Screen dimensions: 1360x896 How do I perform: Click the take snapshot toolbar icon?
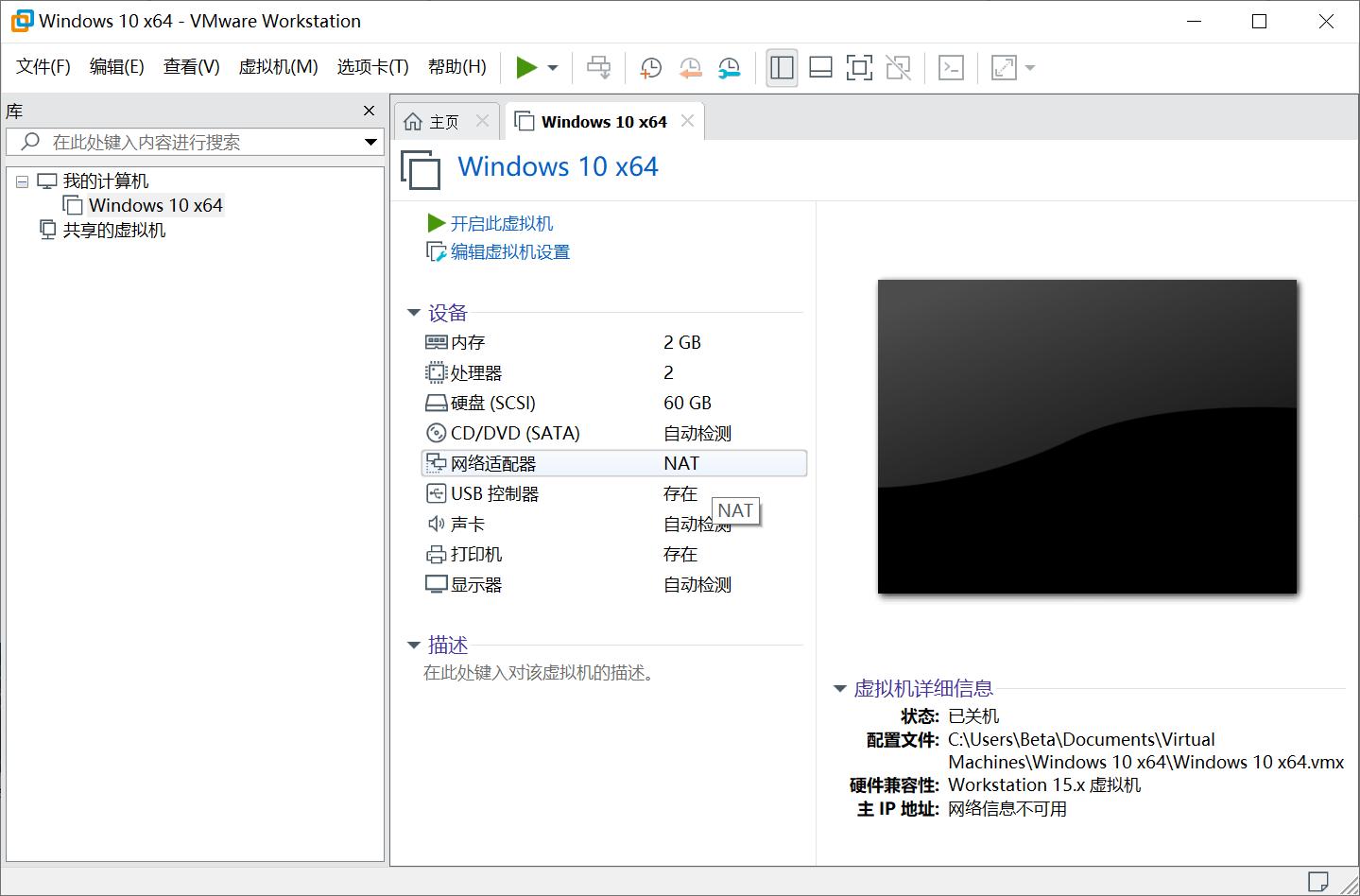point(650,67)
